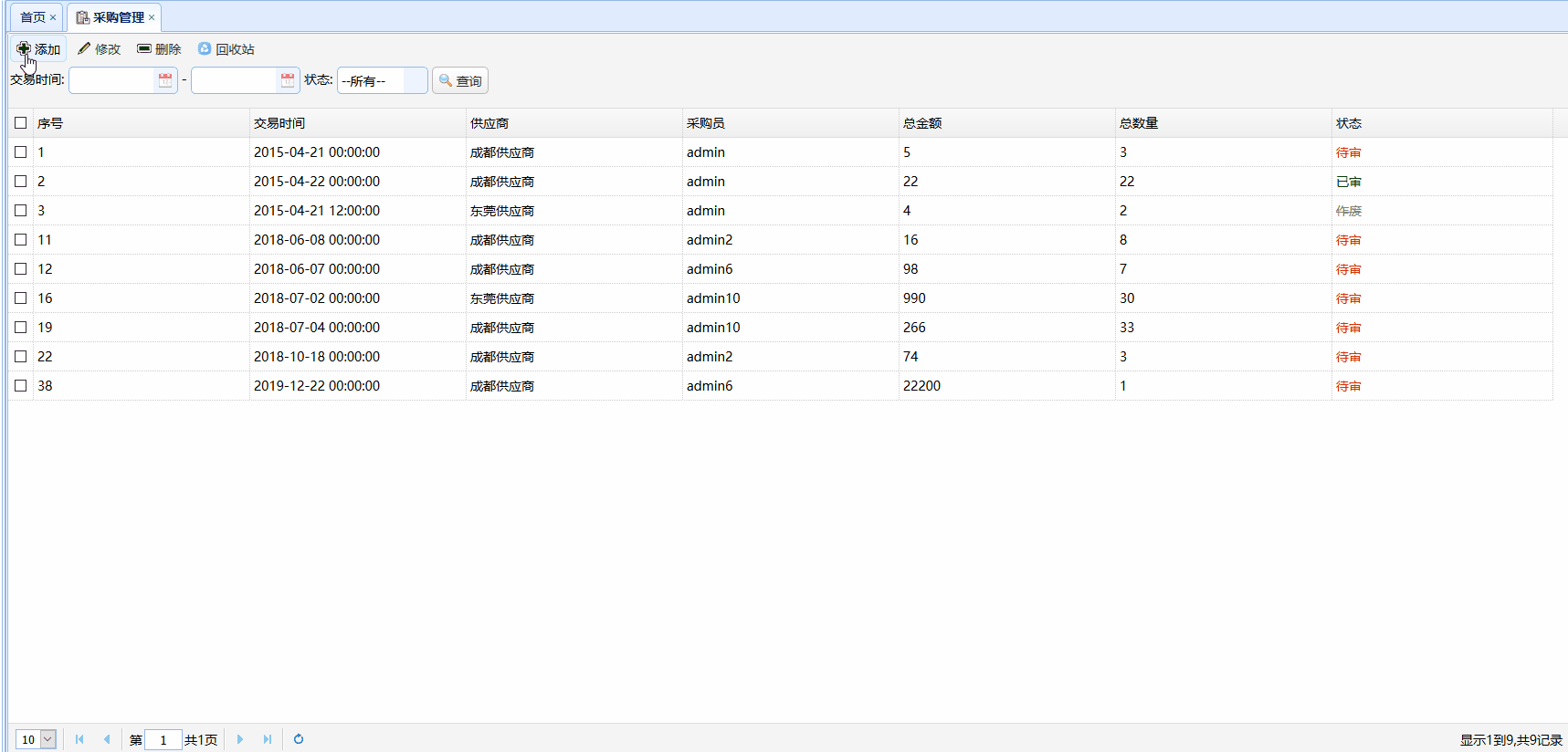The width and height of the screenshot is (1568, 752).
Task: Click the page number input field
Action: point(163,739)
